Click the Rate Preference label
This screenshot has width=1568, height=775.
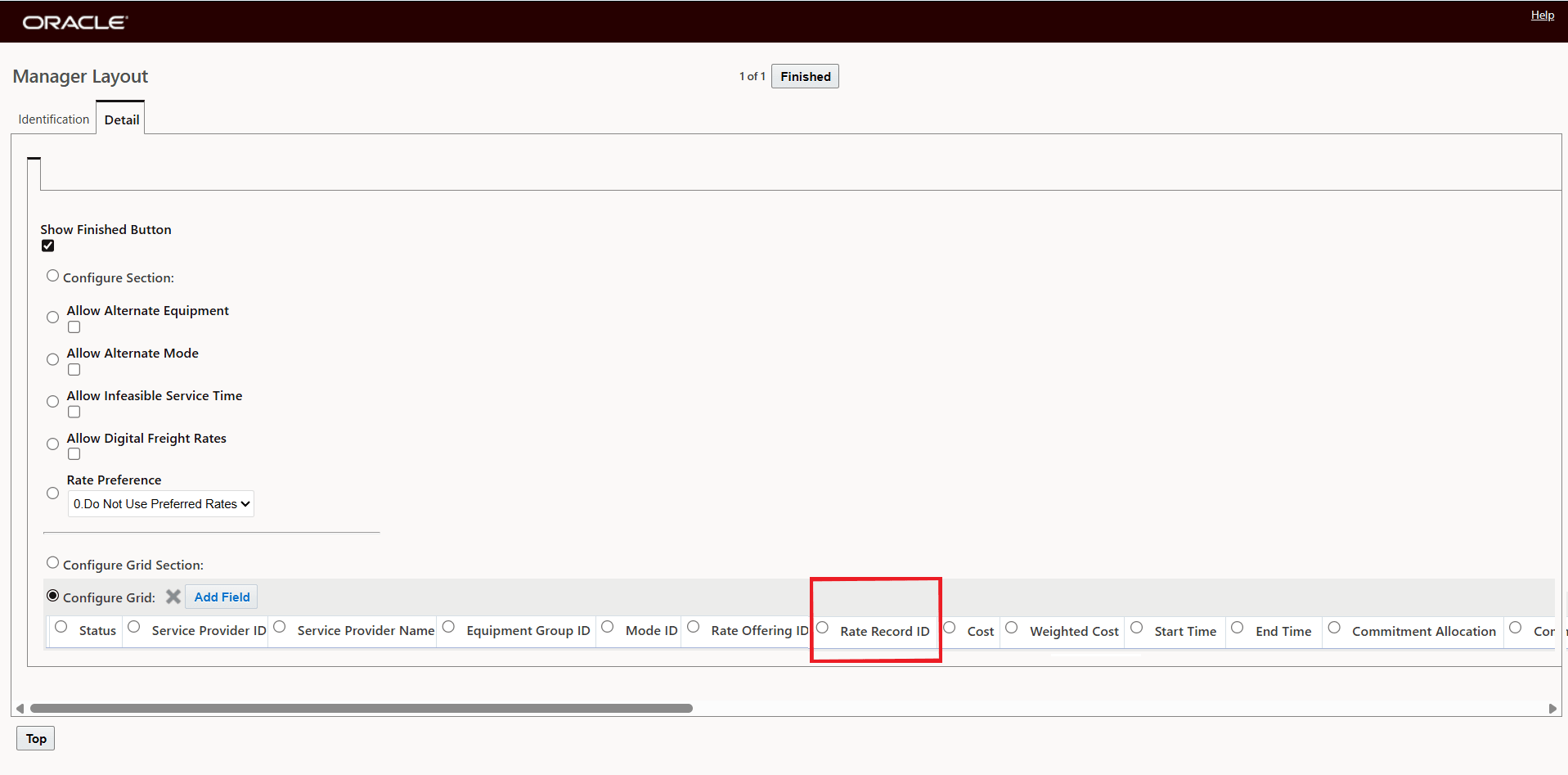coord(114,480)
